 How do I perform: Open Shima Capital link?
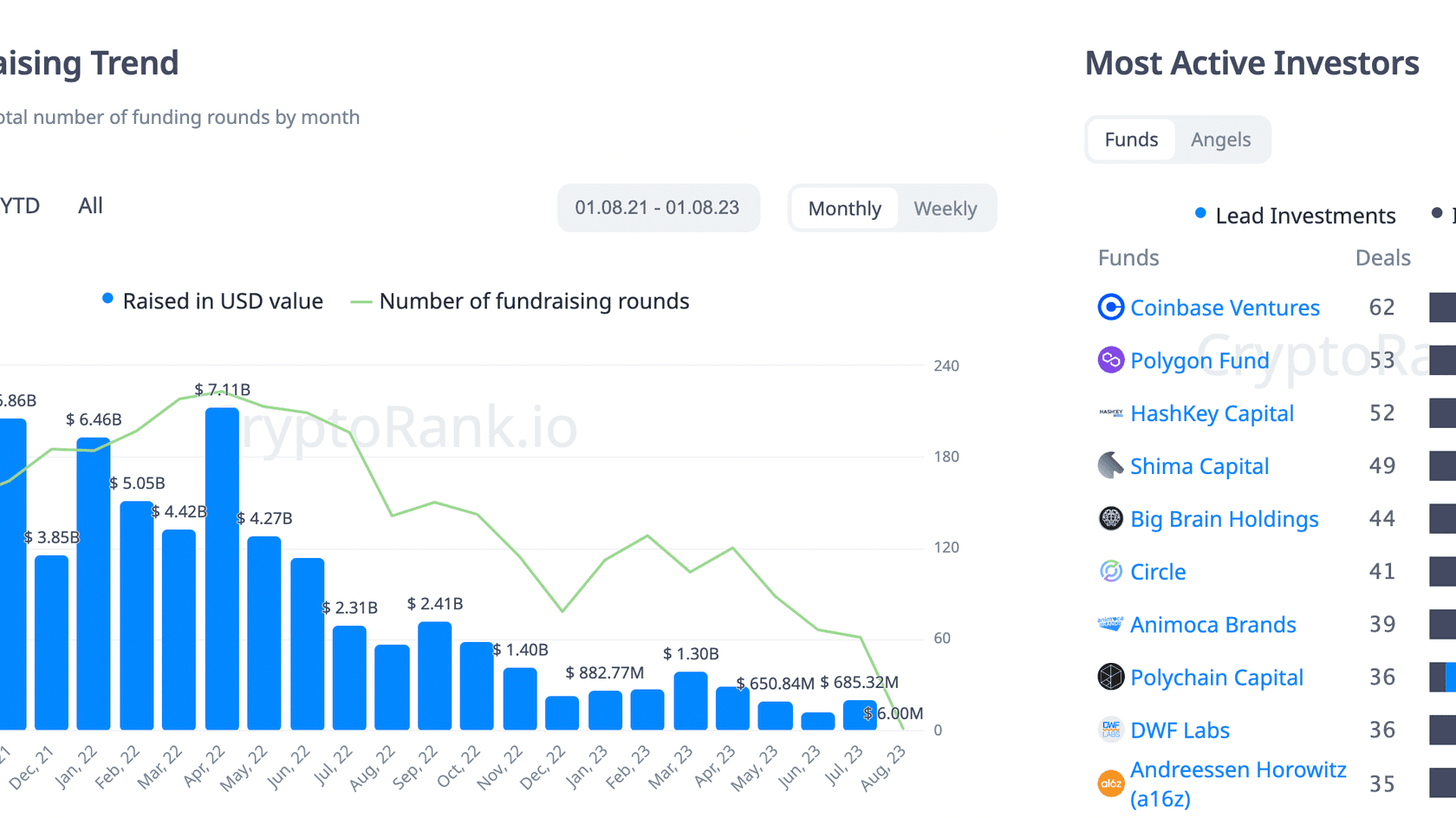(1199, 466)
